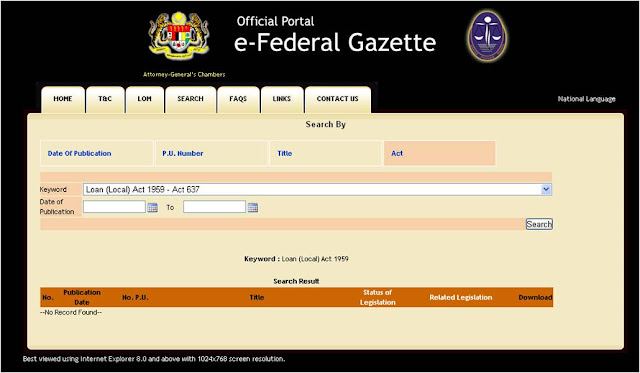Viewport: 640px width, 373px height.
Task: Search by Date Of Publication
Action: click(x=79, y=153)
